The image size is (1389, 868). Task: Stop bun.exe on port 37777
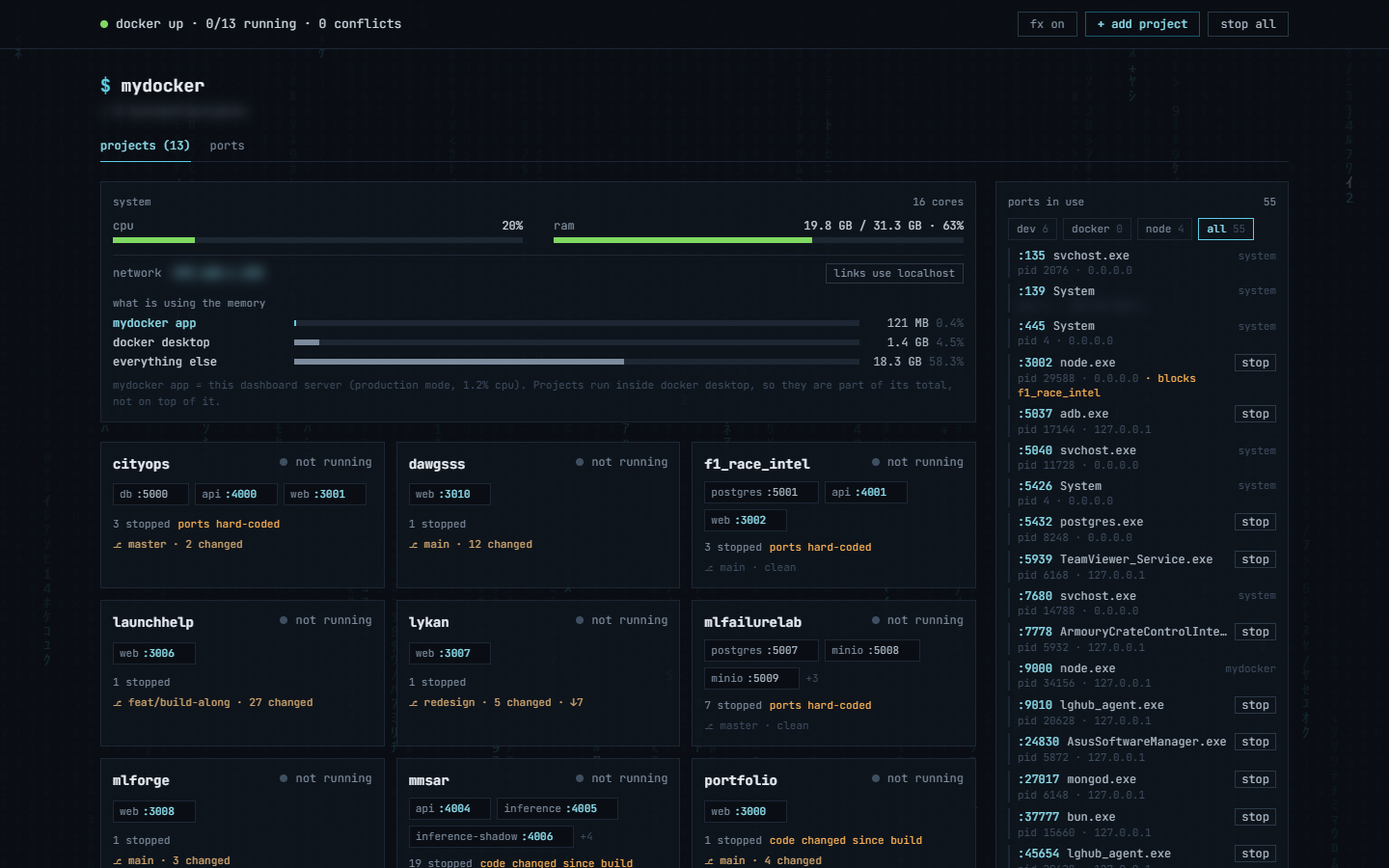click(1255, 817)
